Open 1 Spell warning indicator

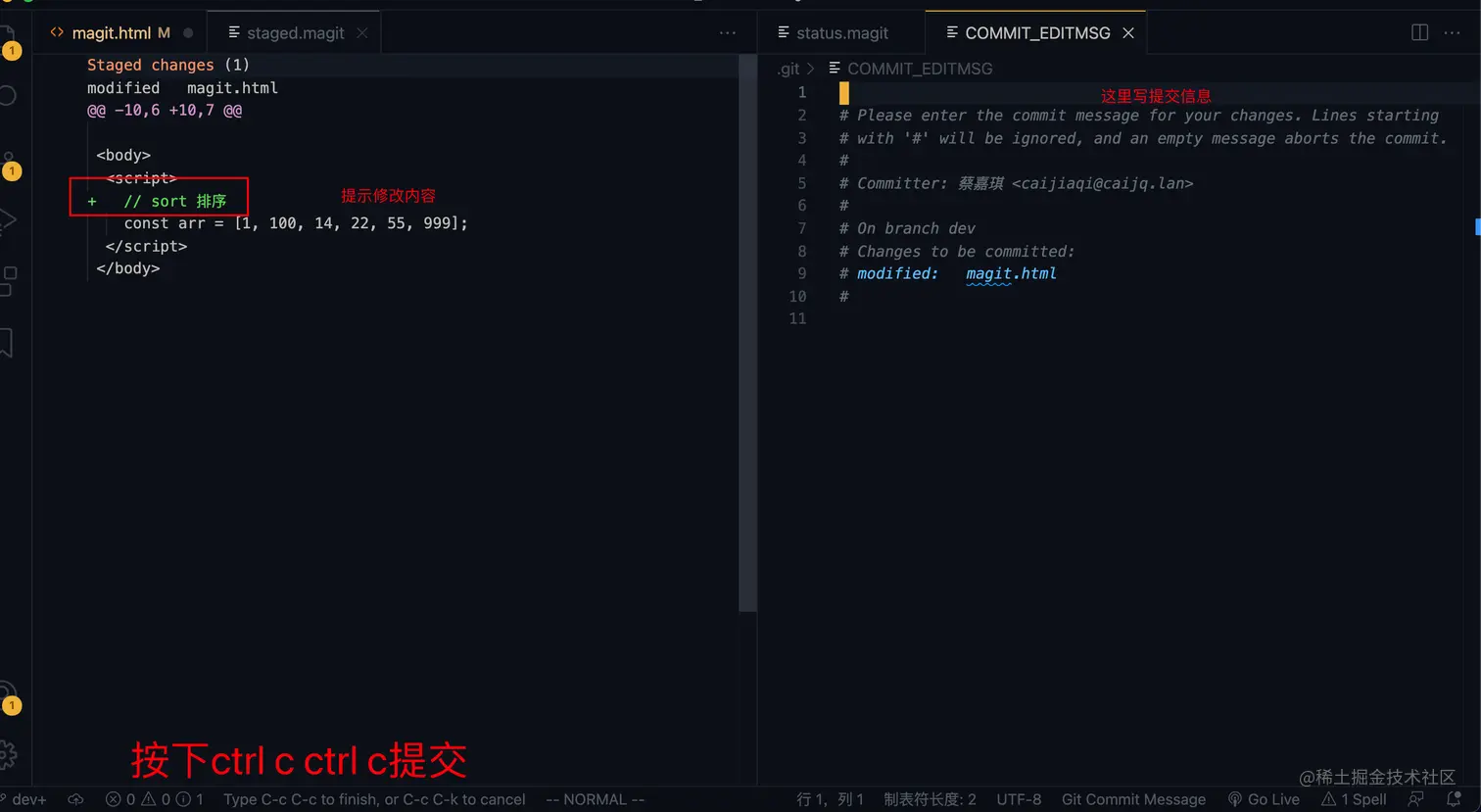(1354, 799)
